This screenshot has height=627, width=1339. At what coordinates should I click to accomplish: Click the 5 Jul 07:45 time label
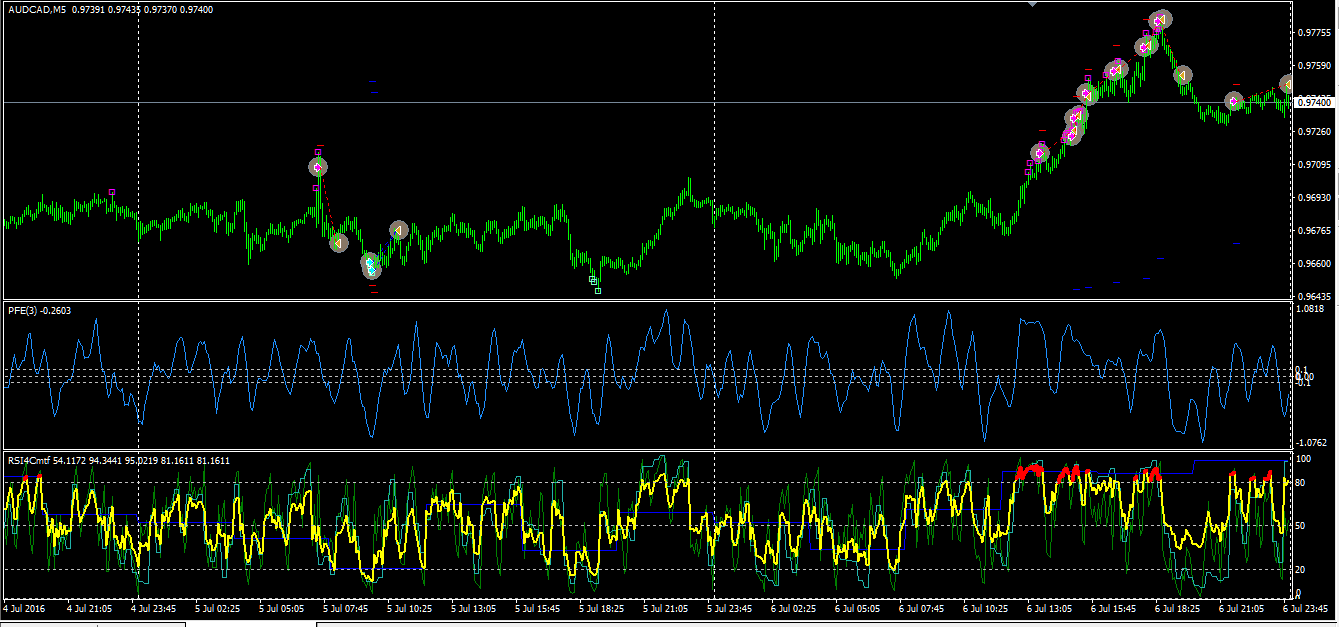tap(345, 608)
